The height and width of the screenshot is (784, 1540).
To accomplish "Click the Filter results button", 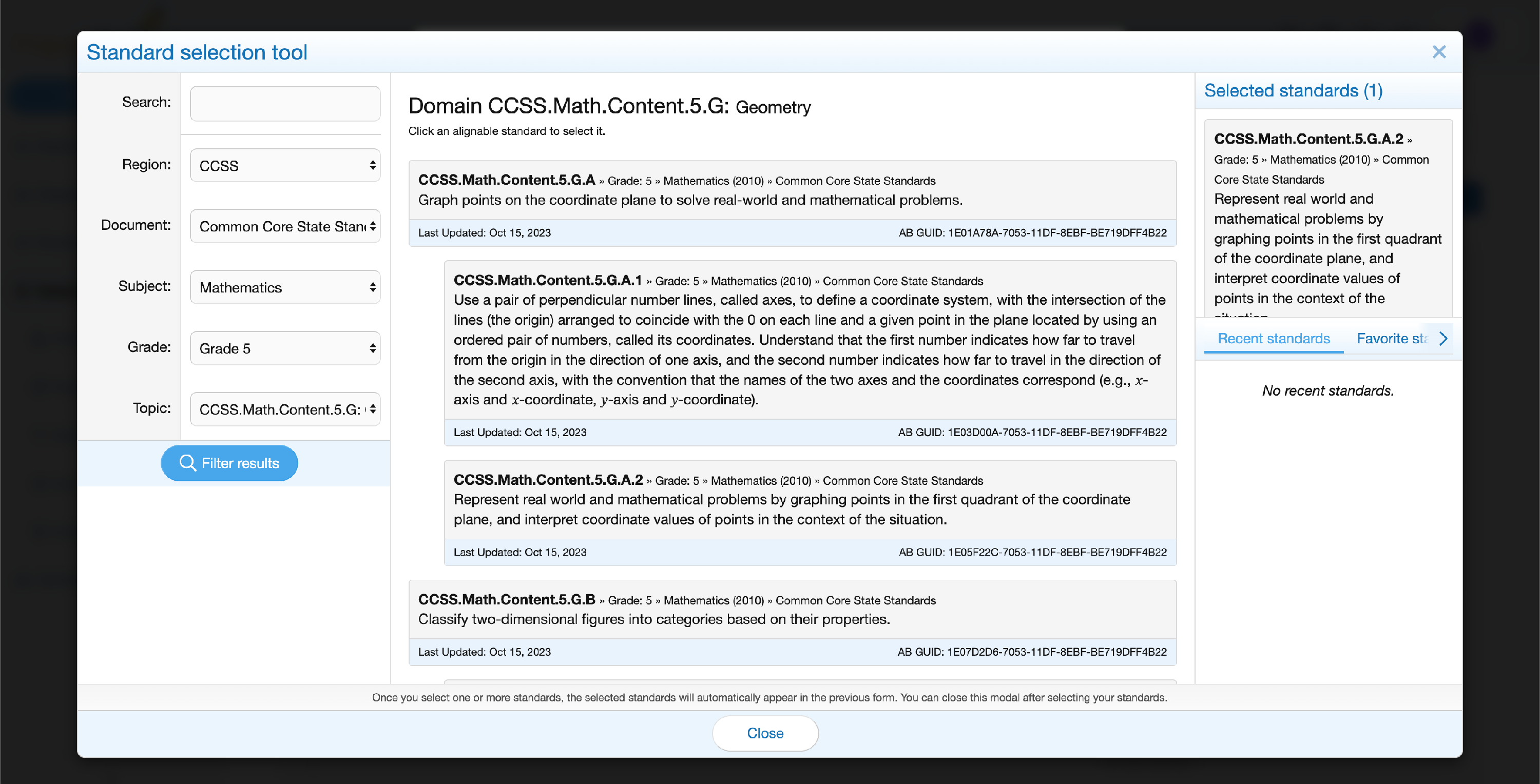I will coord(229,463).
